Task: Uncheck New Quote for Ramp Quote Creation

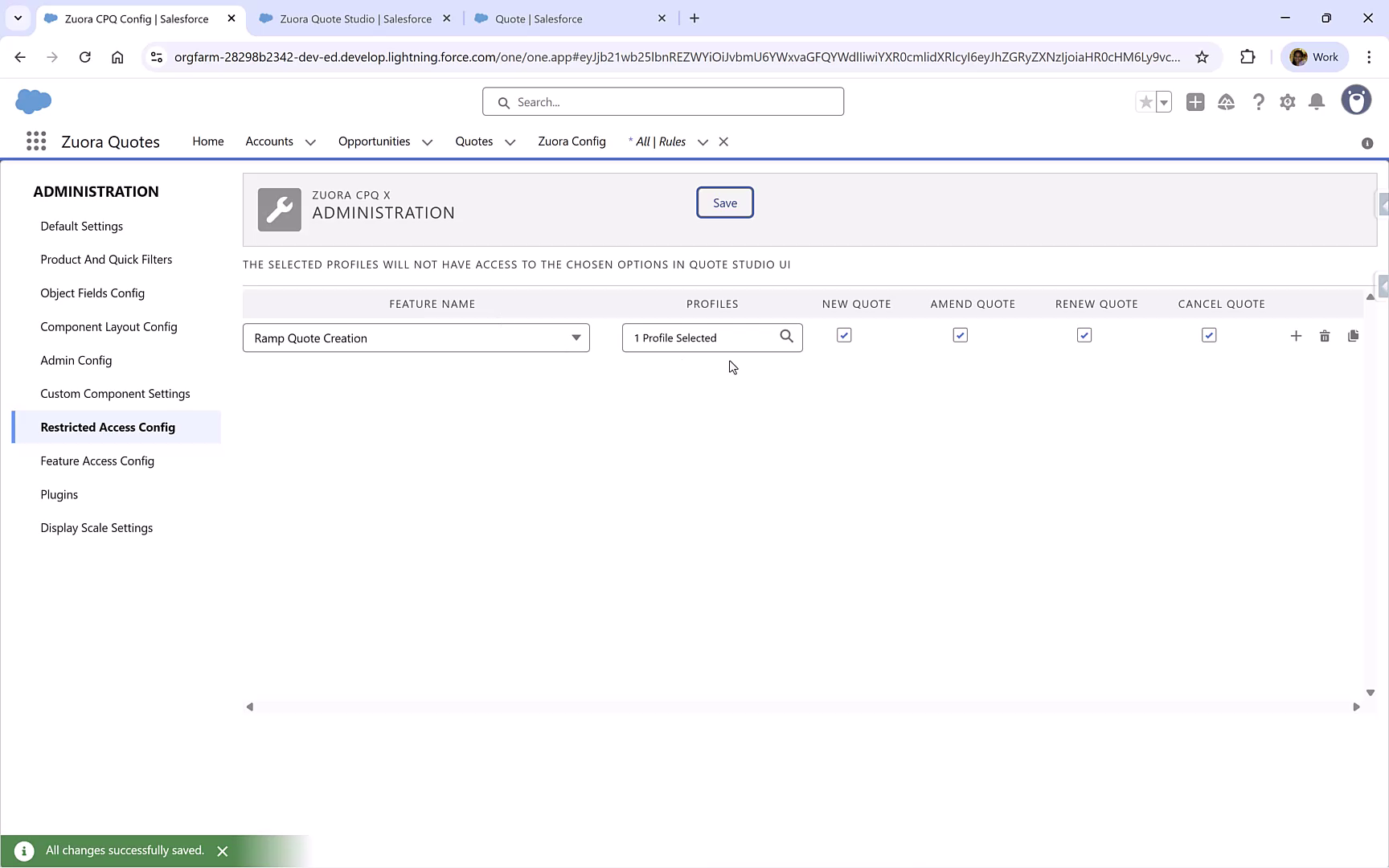Action: click(843, 334)
